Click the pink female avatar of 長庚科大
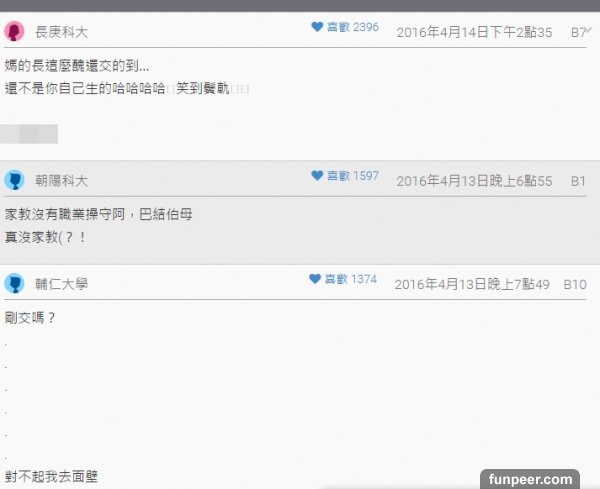The image size is (600, 489). click(15, 31)
